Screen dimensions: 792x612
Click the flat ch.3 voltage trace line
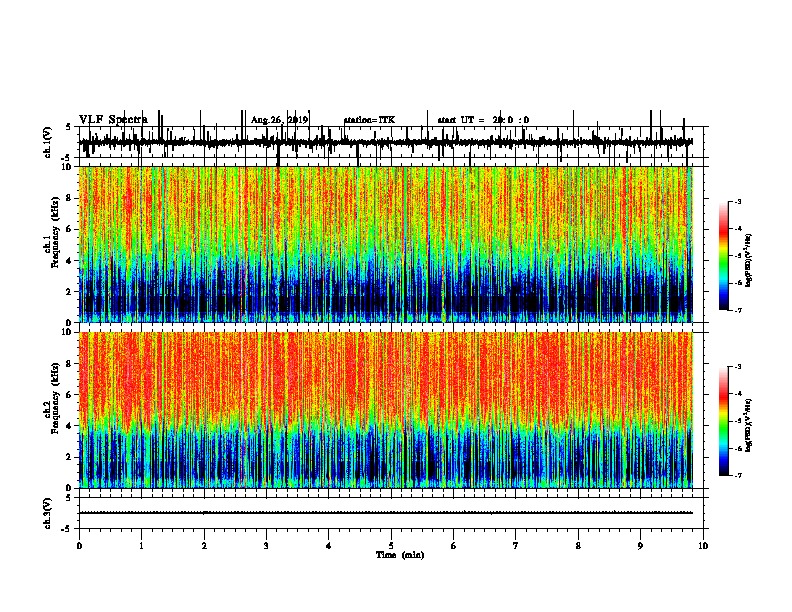[385, 513]
